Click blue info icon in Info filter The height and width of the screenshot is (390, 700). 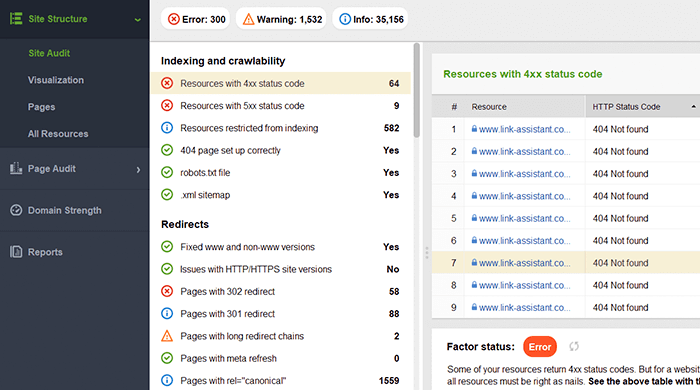345,19
